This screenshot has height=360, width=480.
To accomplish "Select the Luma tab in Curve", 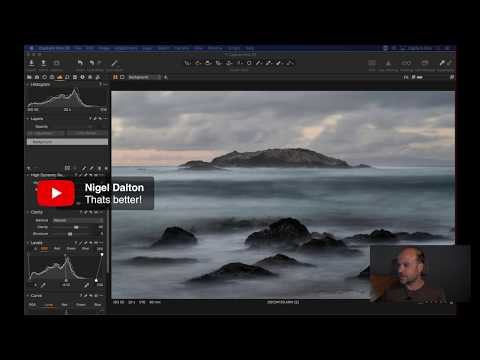I will point(49,305).
